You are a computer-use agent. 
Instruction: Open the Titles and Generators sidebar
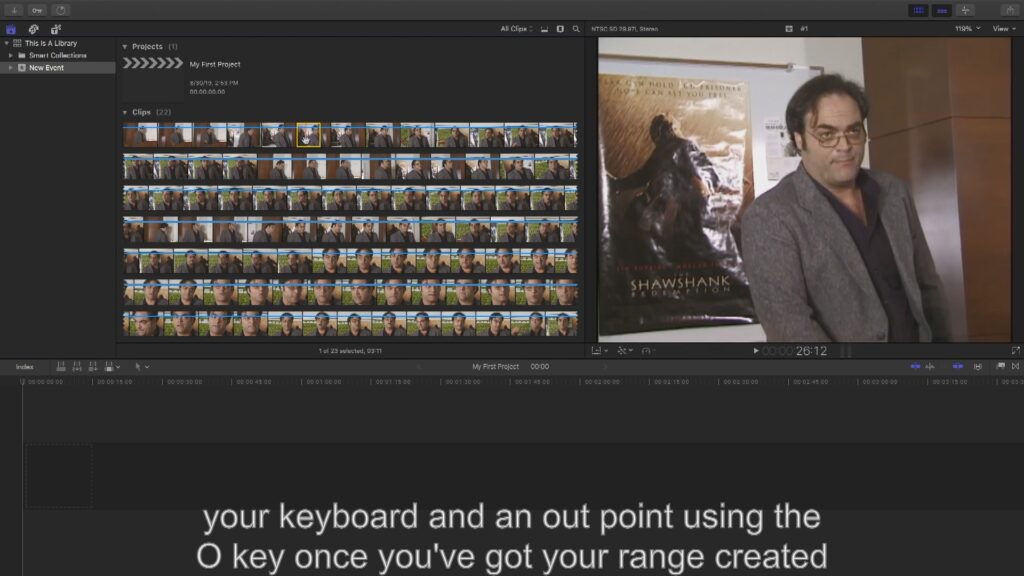56,29
